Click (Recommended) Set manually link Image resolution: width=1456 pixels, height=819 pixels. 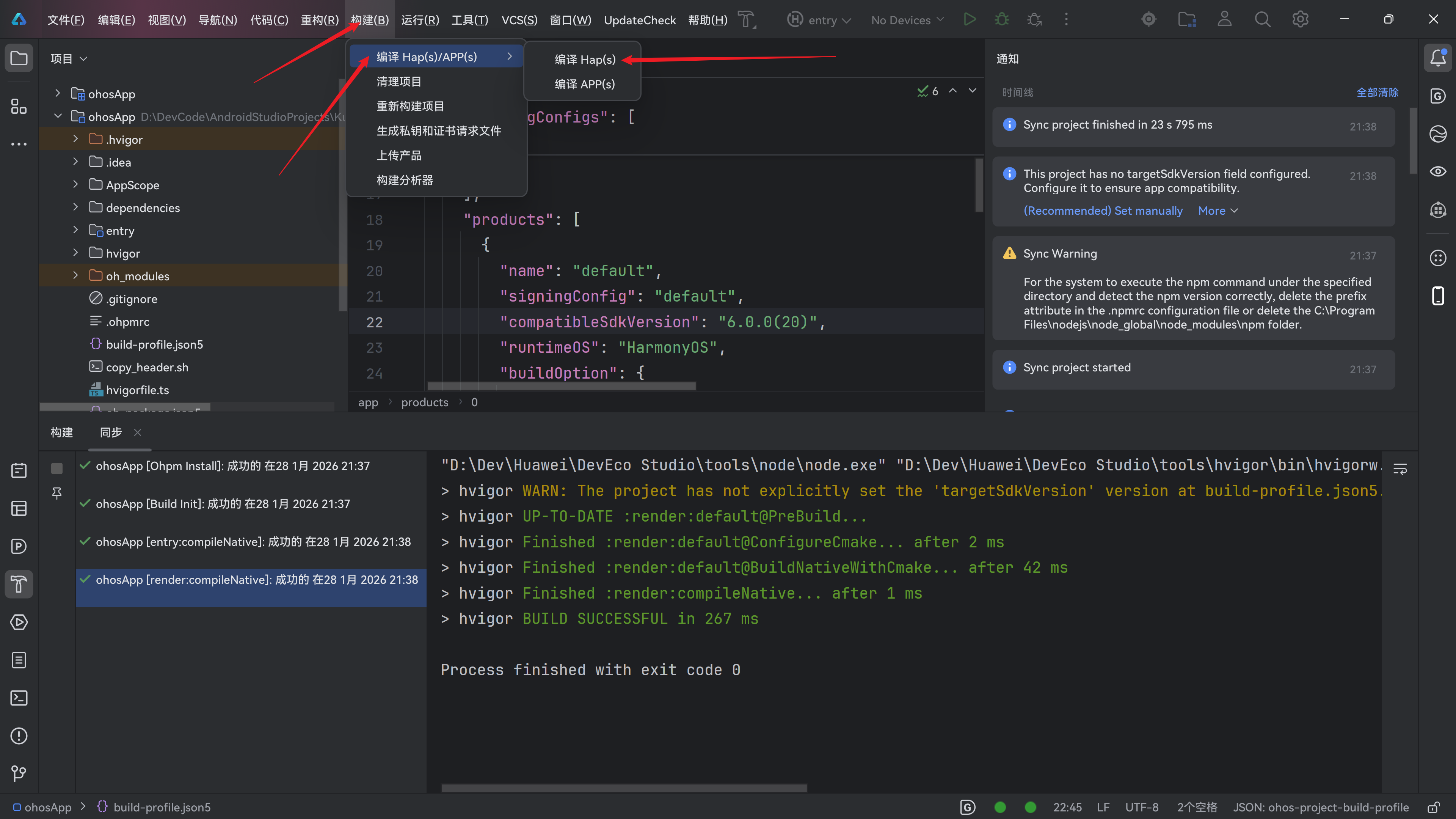click(x=1102, y=211)
